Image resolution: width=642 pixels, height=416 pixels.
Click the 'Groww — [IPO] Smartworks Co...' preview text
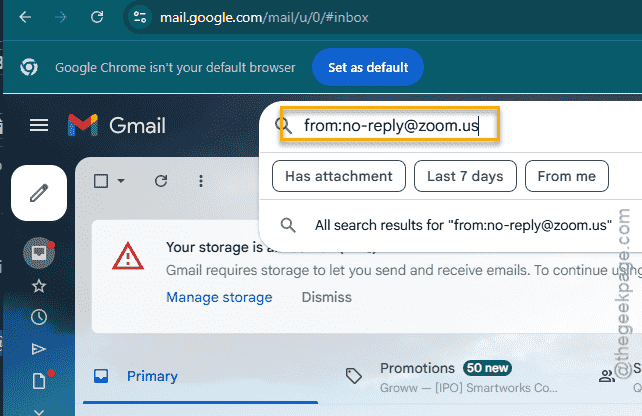[469, 387]
